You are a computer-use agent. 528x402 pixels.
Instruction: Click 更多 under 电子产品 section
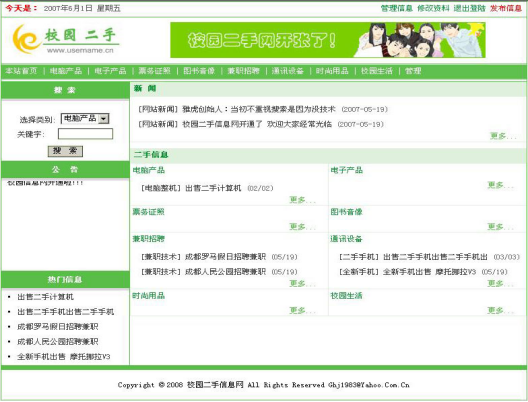(500, 185)
